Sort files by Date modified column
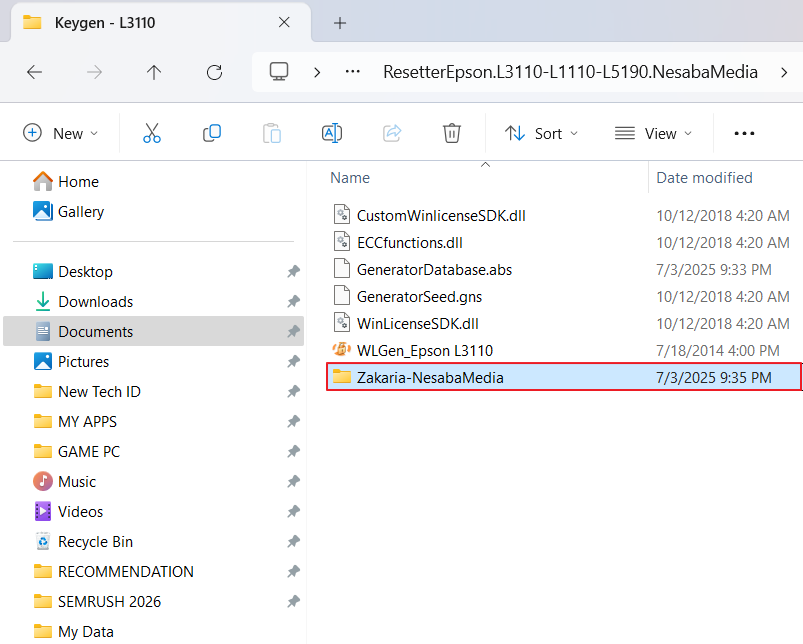The width and height of the screenshot is (803, 644). click(704, 178)
